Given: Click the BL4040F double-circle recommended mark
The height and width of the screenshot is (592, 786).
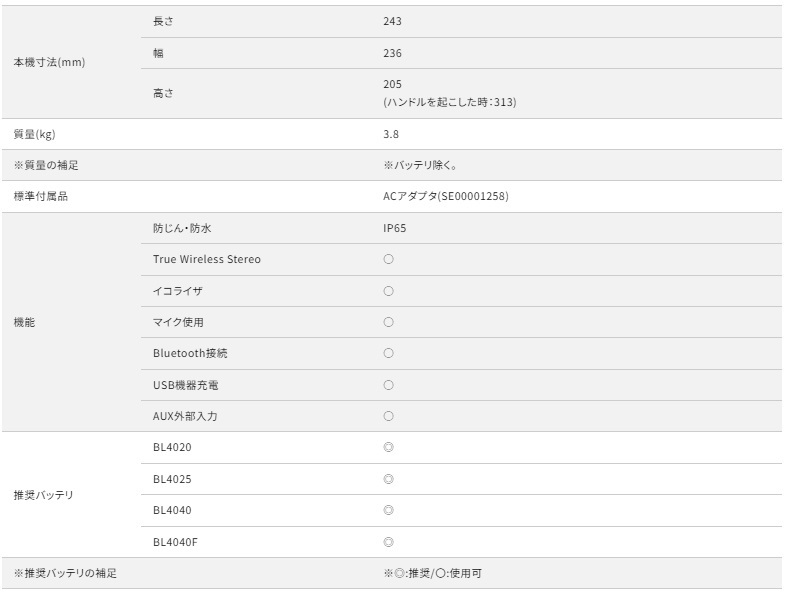Looking at the screenshot, I should pos(388,542).
